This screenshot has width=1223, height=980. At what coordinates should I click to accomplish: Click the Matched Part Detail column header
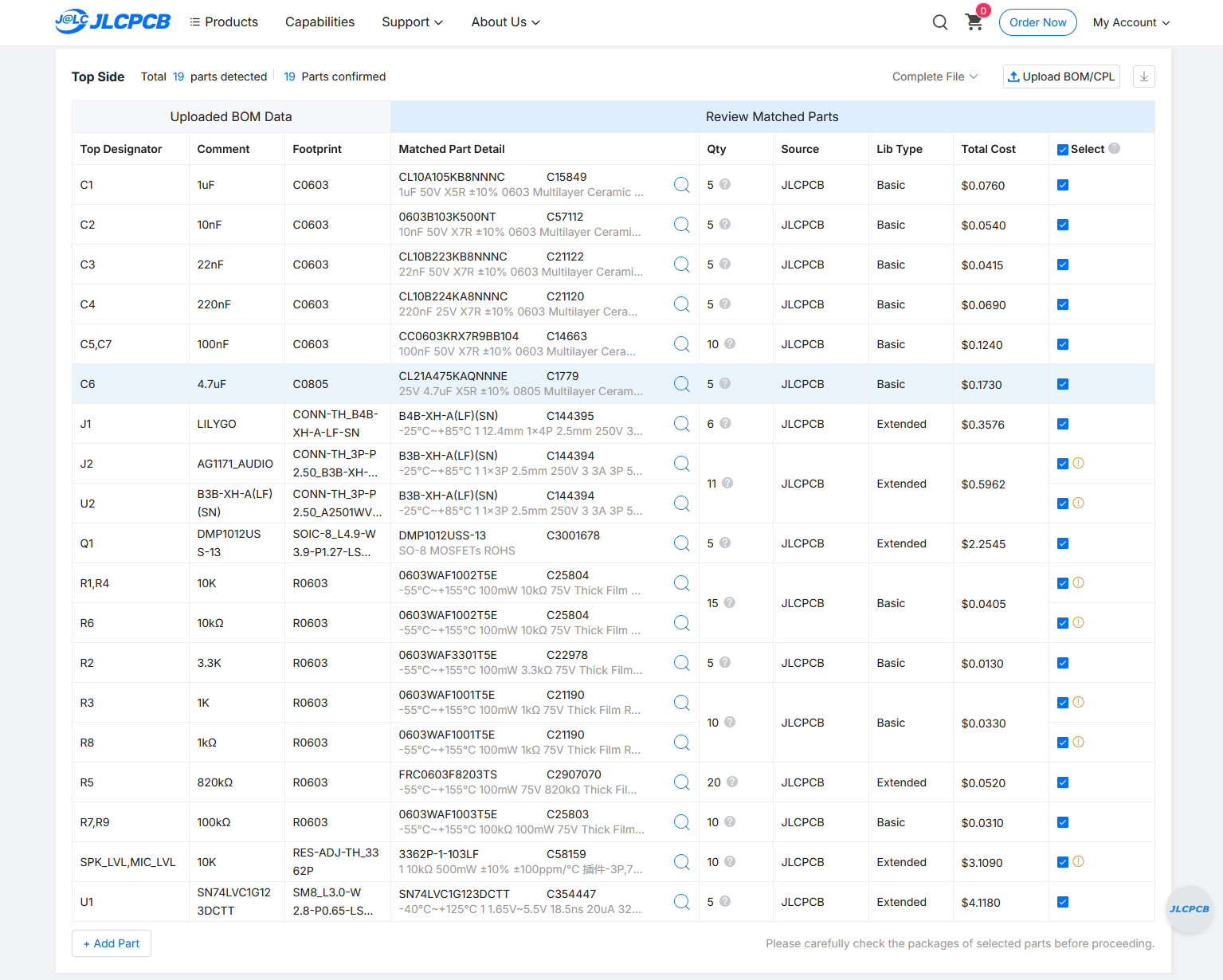452,149
